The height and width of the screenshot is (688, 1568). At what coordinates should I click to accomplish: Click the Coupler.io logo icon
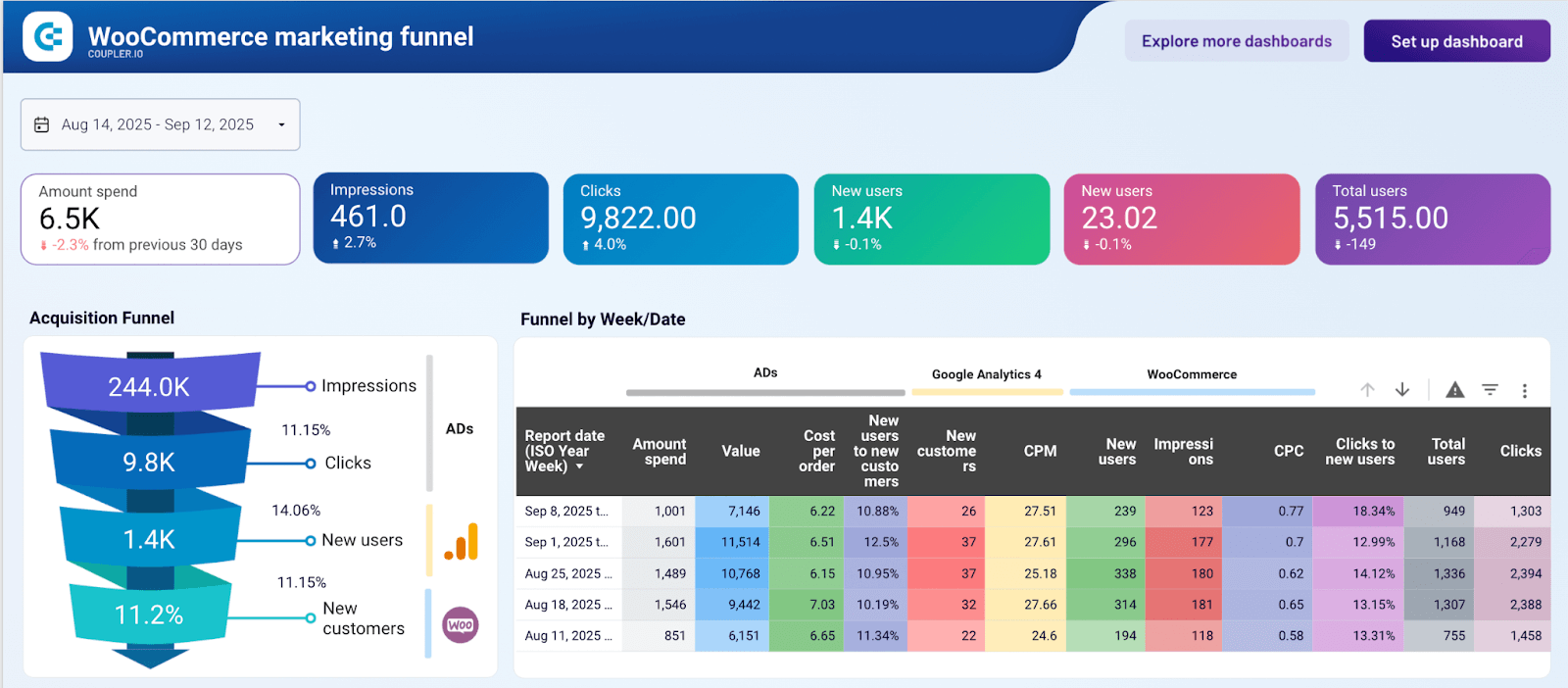tap(47, 37)
